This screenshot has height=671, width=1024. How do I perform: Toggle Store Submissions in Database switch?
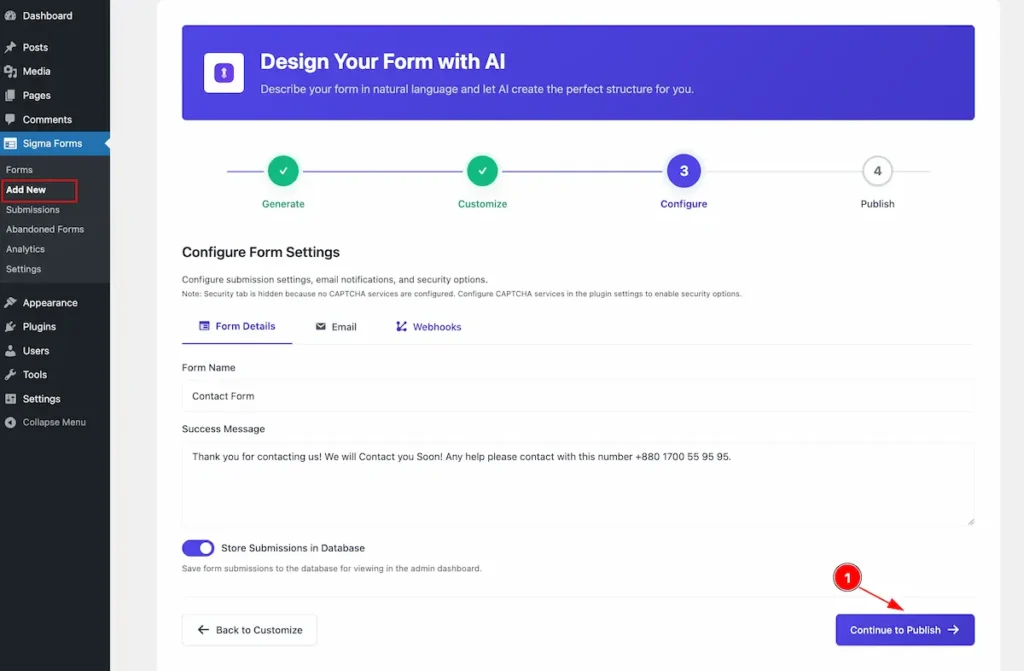198,548
